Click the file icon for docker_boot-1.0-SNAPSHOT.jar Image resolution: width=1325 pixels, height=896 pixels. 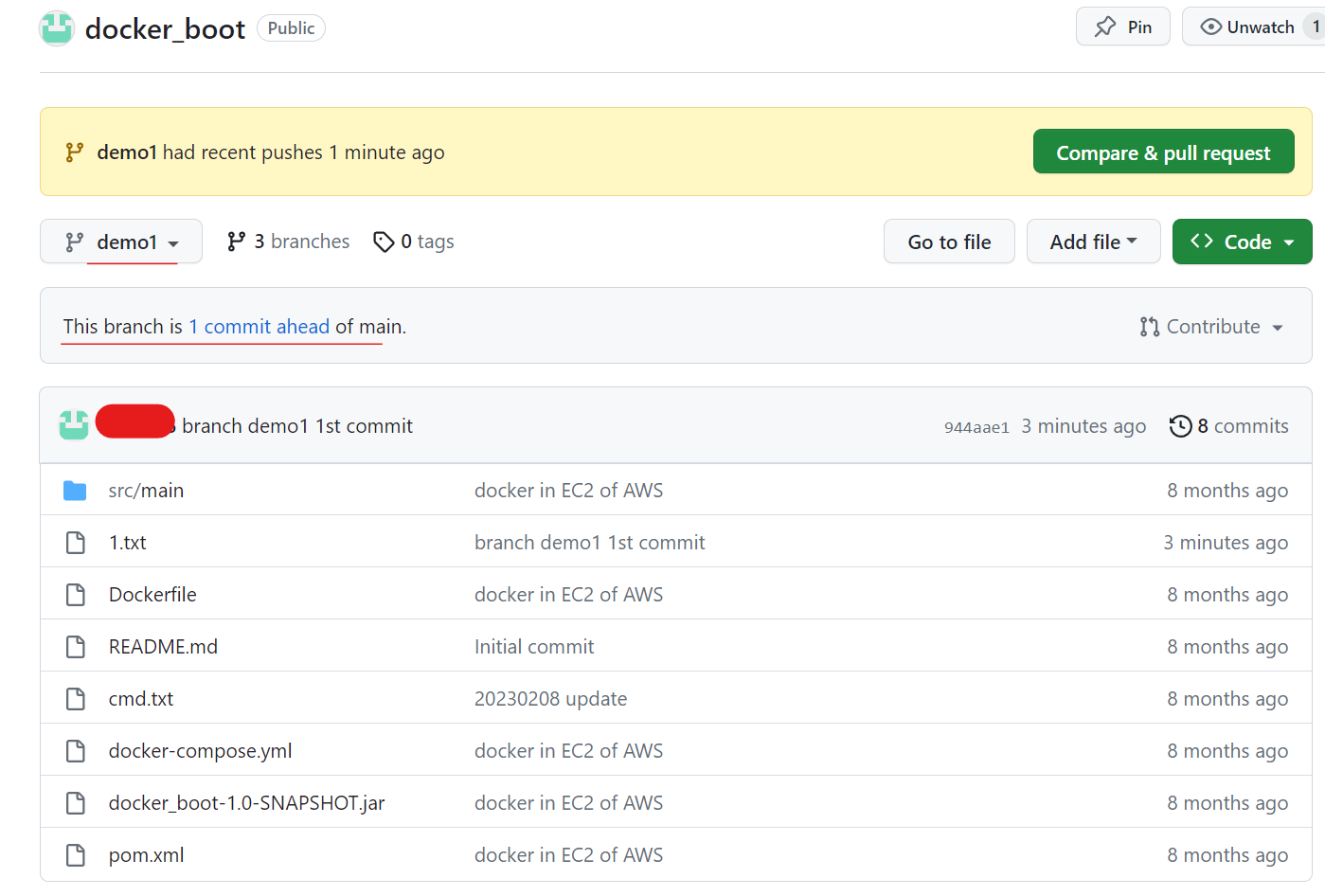76,803
